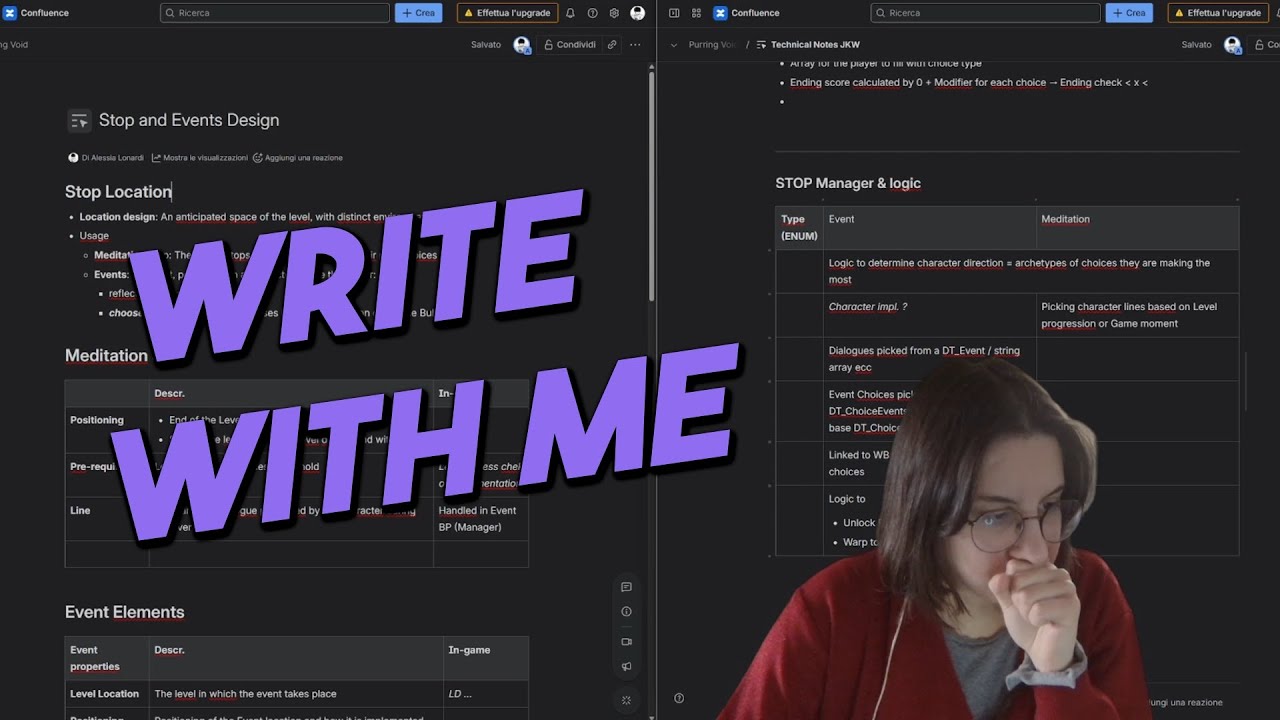Expand breadcrumb chevron in right window

coord(674,45)
